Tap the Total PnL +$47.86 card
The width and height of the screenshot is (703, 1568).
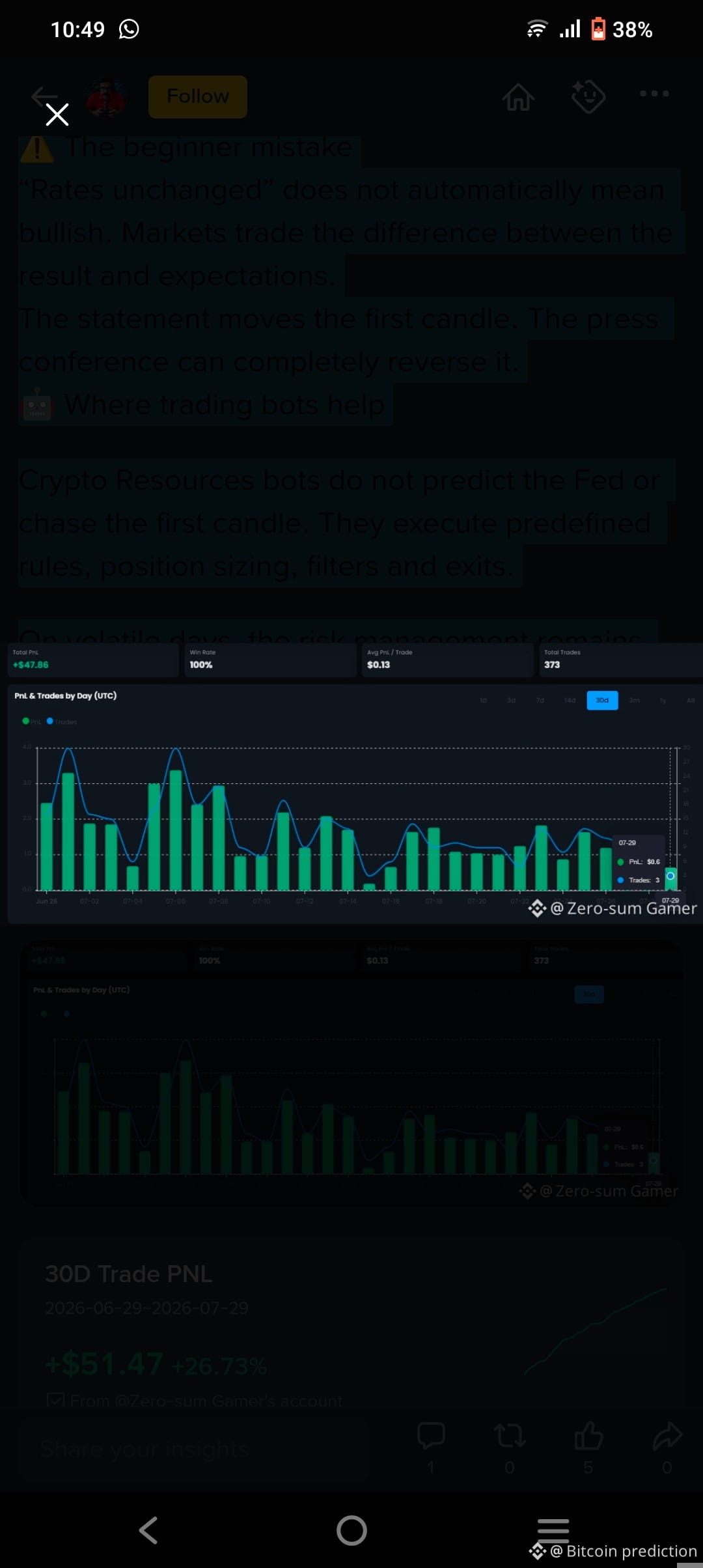click(x=93, y=660)
